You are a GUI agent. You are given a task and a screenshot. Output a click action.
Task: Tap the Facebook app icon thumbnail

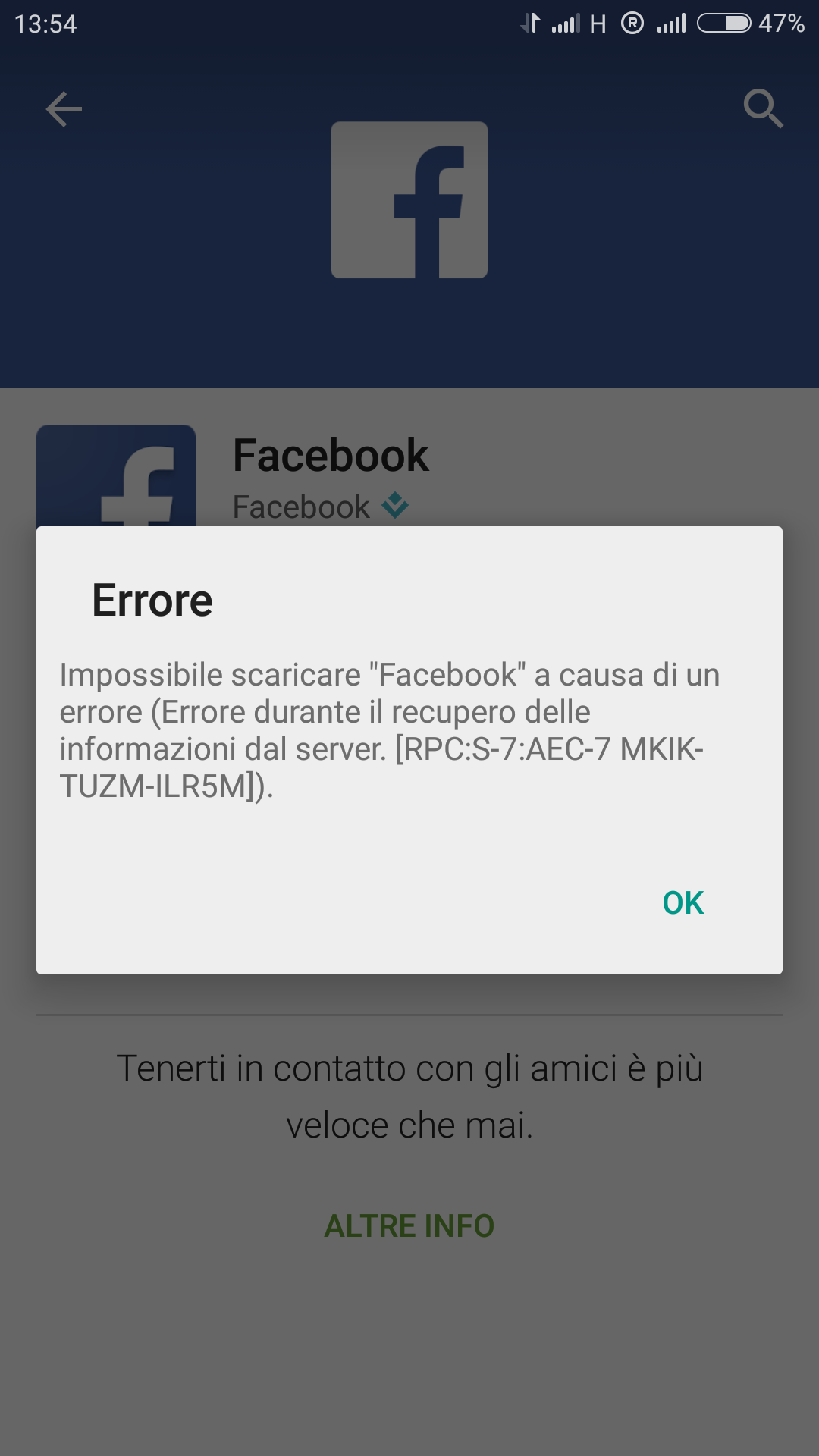coord(116,475)
